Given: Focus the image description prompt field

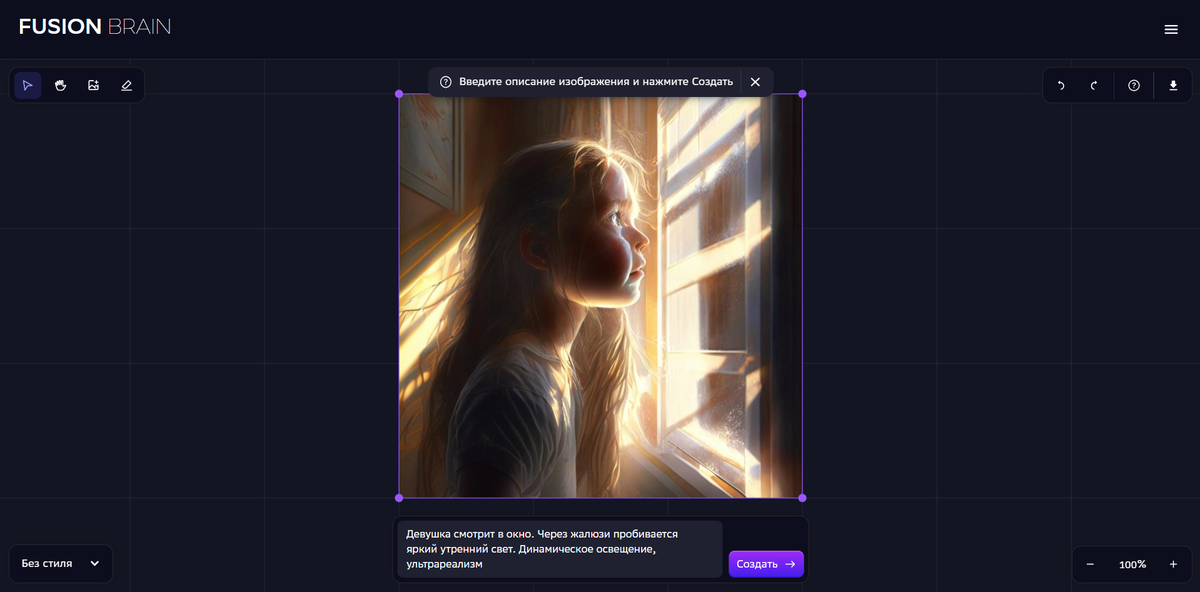Looking at the screenshot, I should click(x=560, y=549).
